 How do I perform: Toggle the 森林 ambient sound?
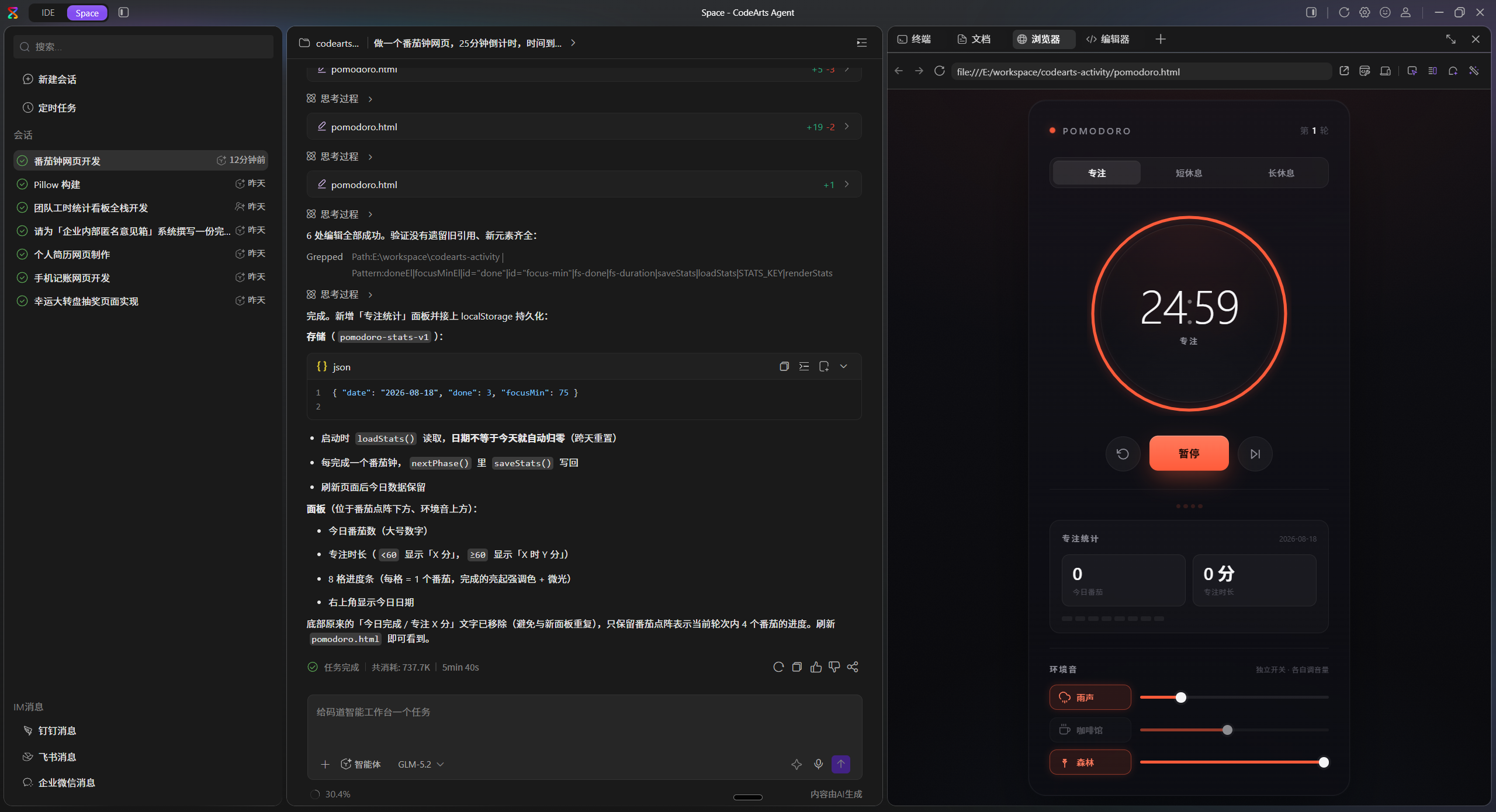click(x=1090, y=762)
